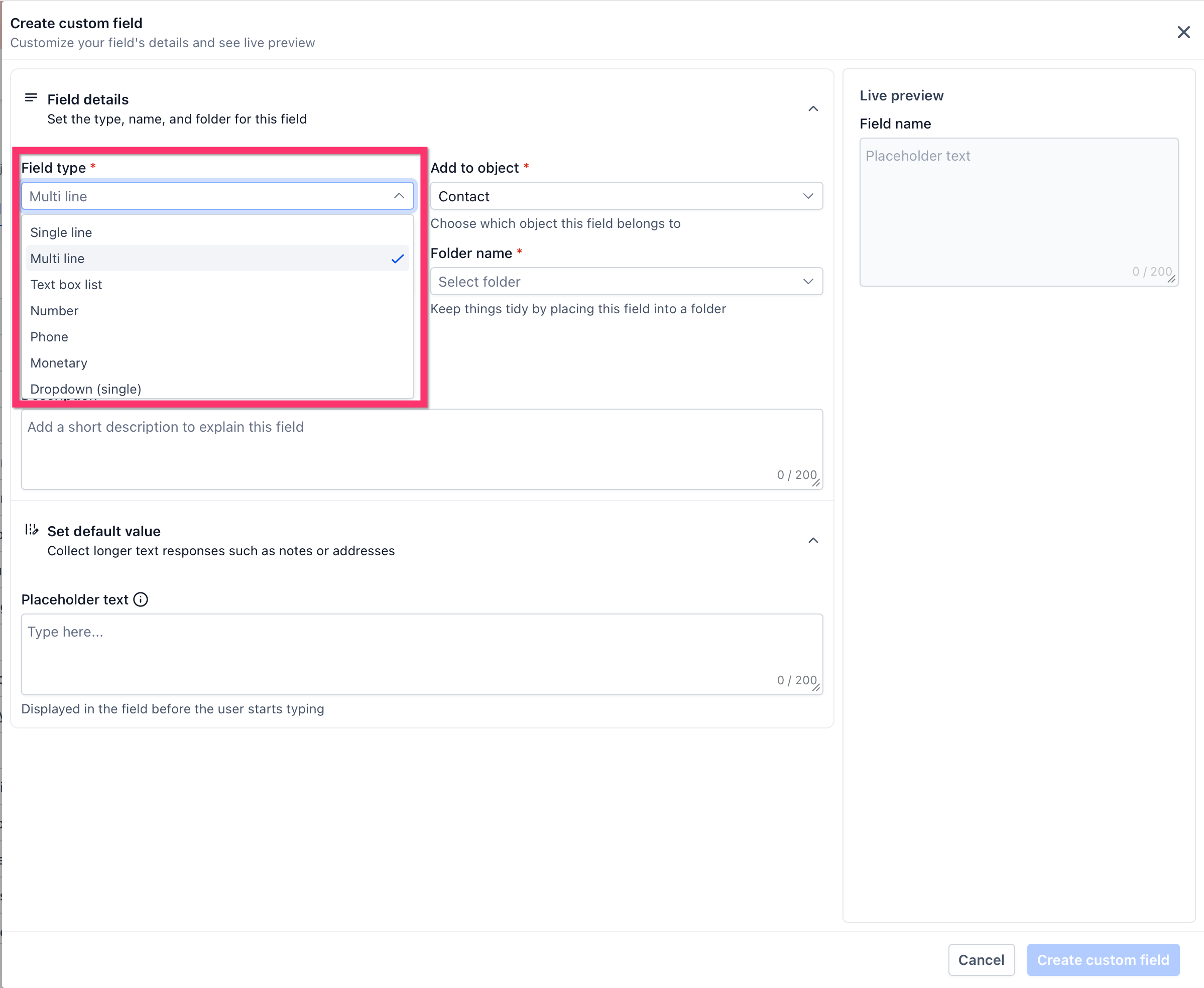Viewport: 1204px width, 988px height.
Task: Click Create custom field button
Action: [1103, 959]
